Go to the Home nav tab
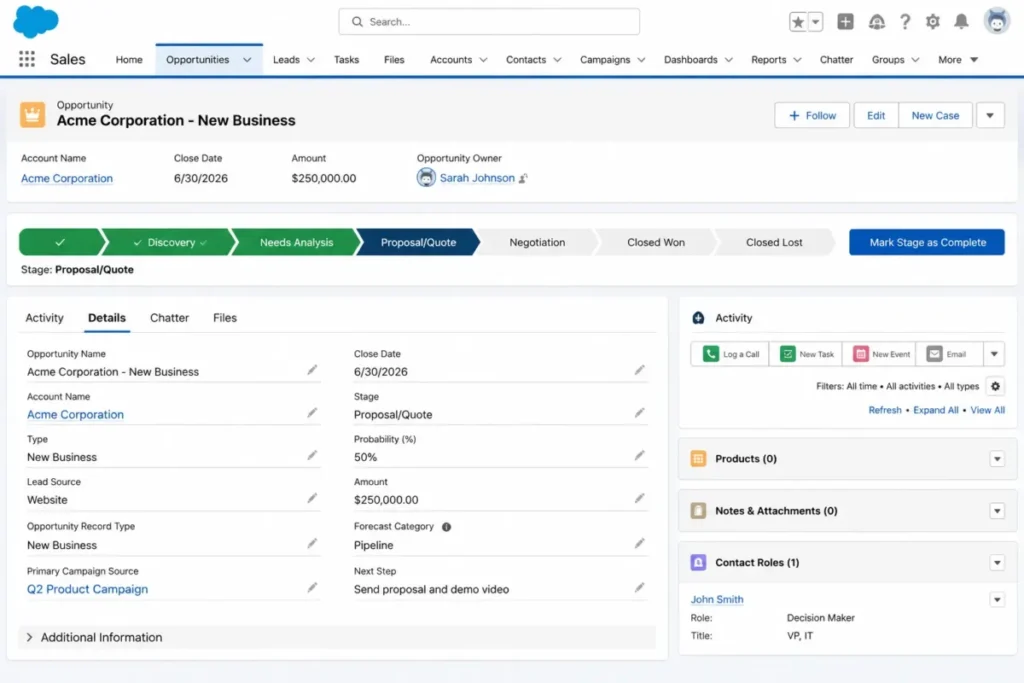 tap(129, 59)
